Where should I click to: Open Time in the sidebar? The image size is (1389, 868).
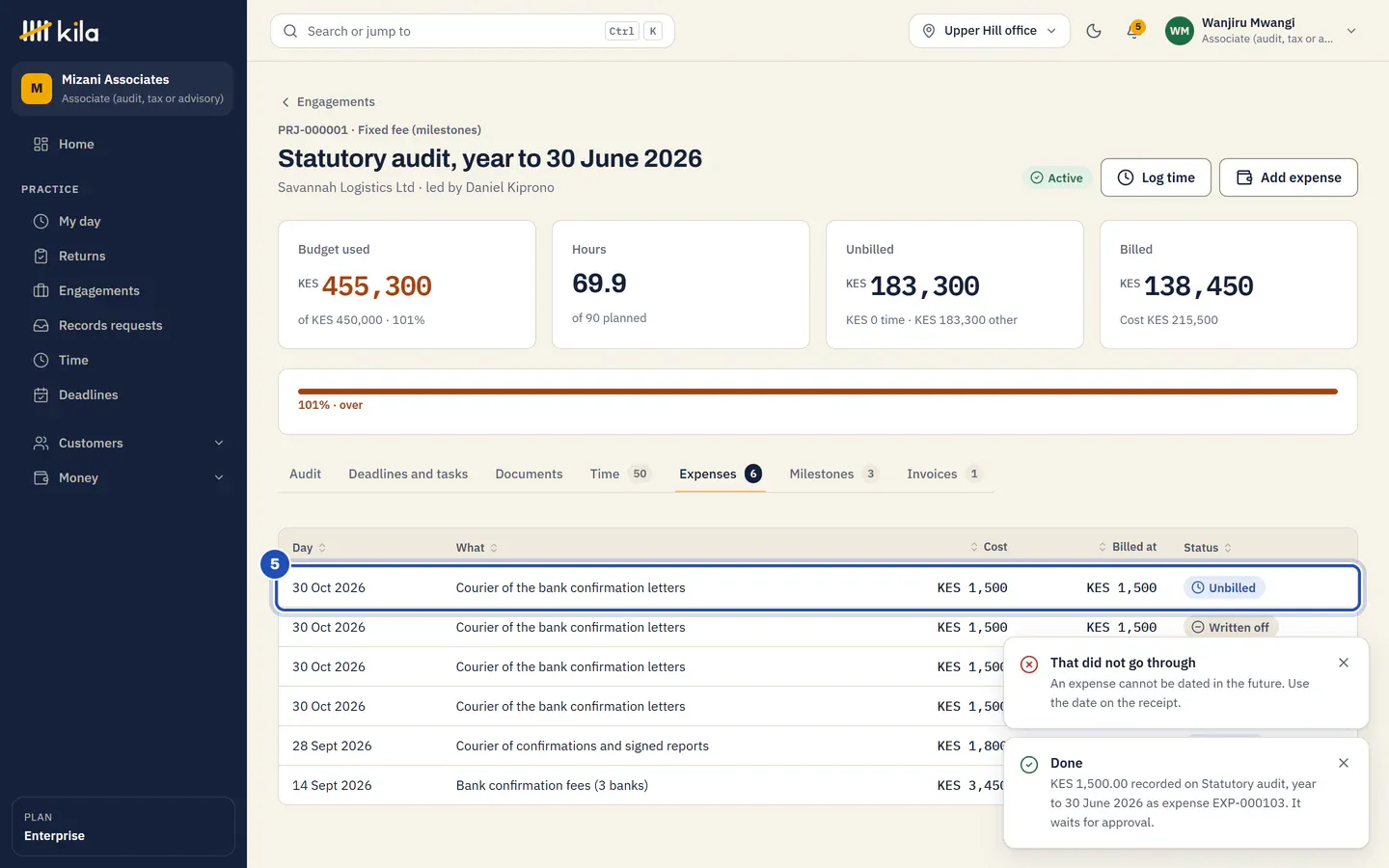(123, 360)
